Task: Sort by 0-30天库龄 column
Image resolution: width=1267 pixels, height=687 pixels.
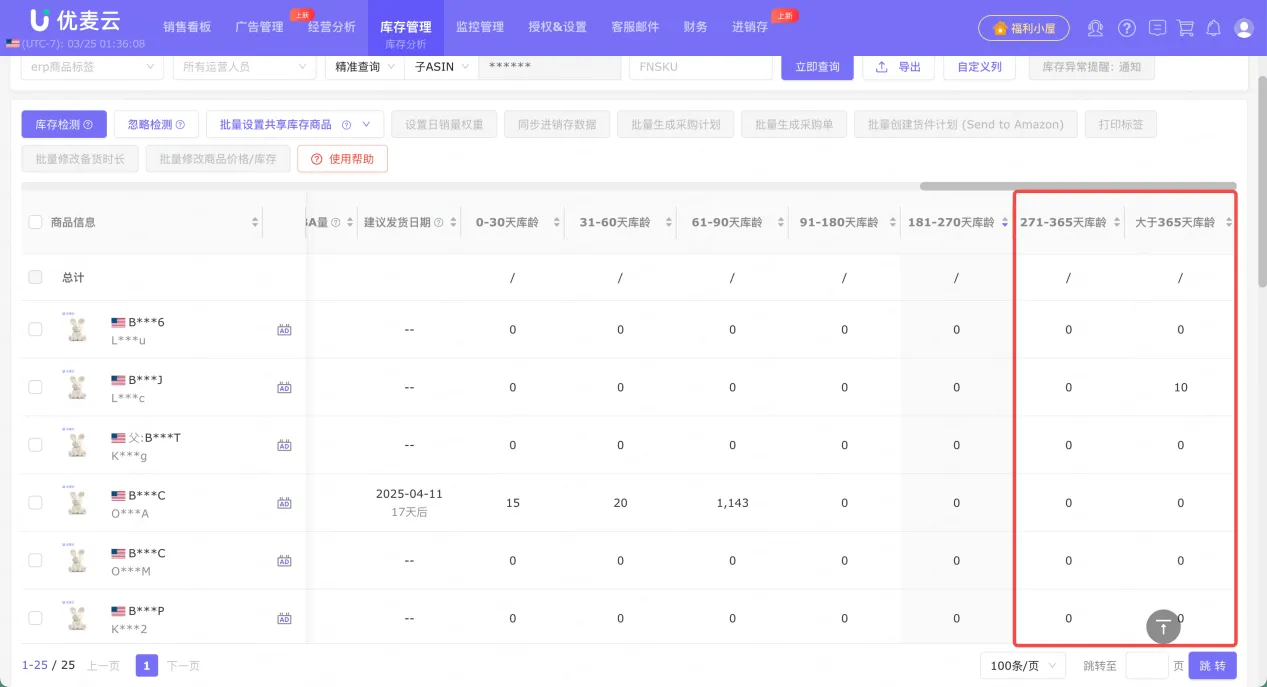Action: tap(557, 222)
